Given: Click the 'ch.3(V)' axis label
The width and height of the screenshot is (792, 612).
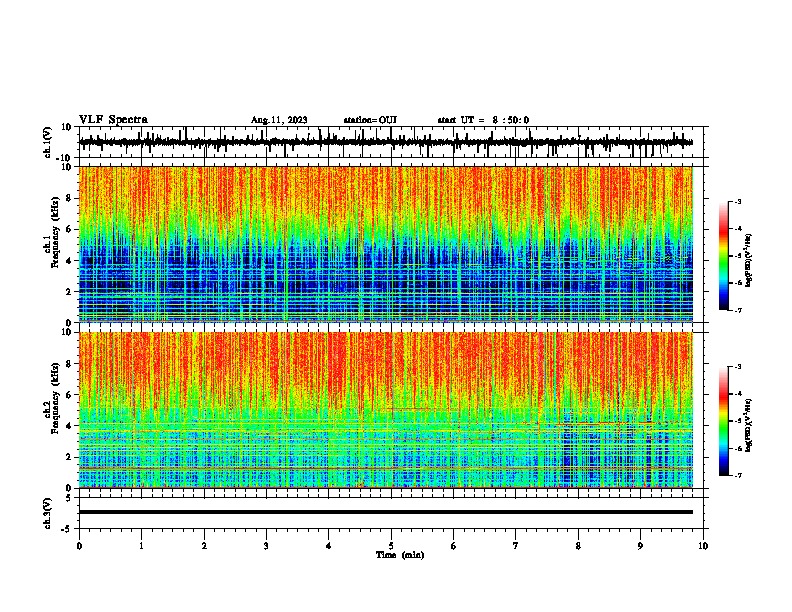Looking at the screenshot, I should [x=48, y=513].
